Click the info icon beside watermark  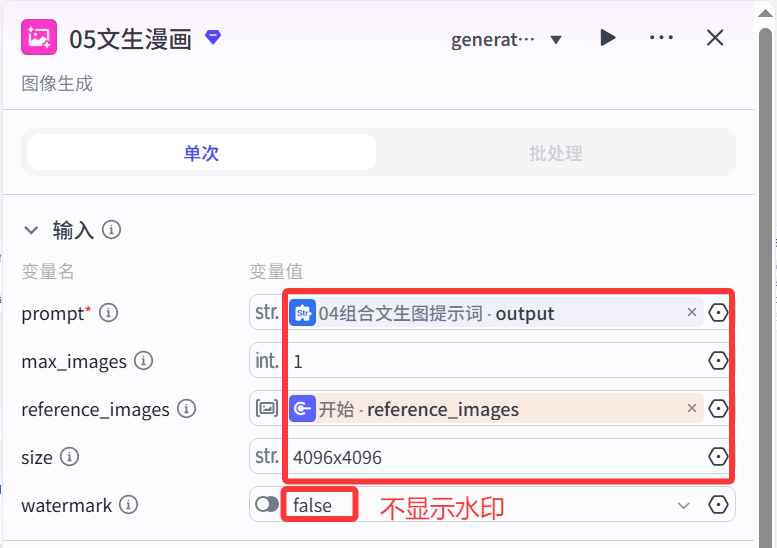pos(128,505)
